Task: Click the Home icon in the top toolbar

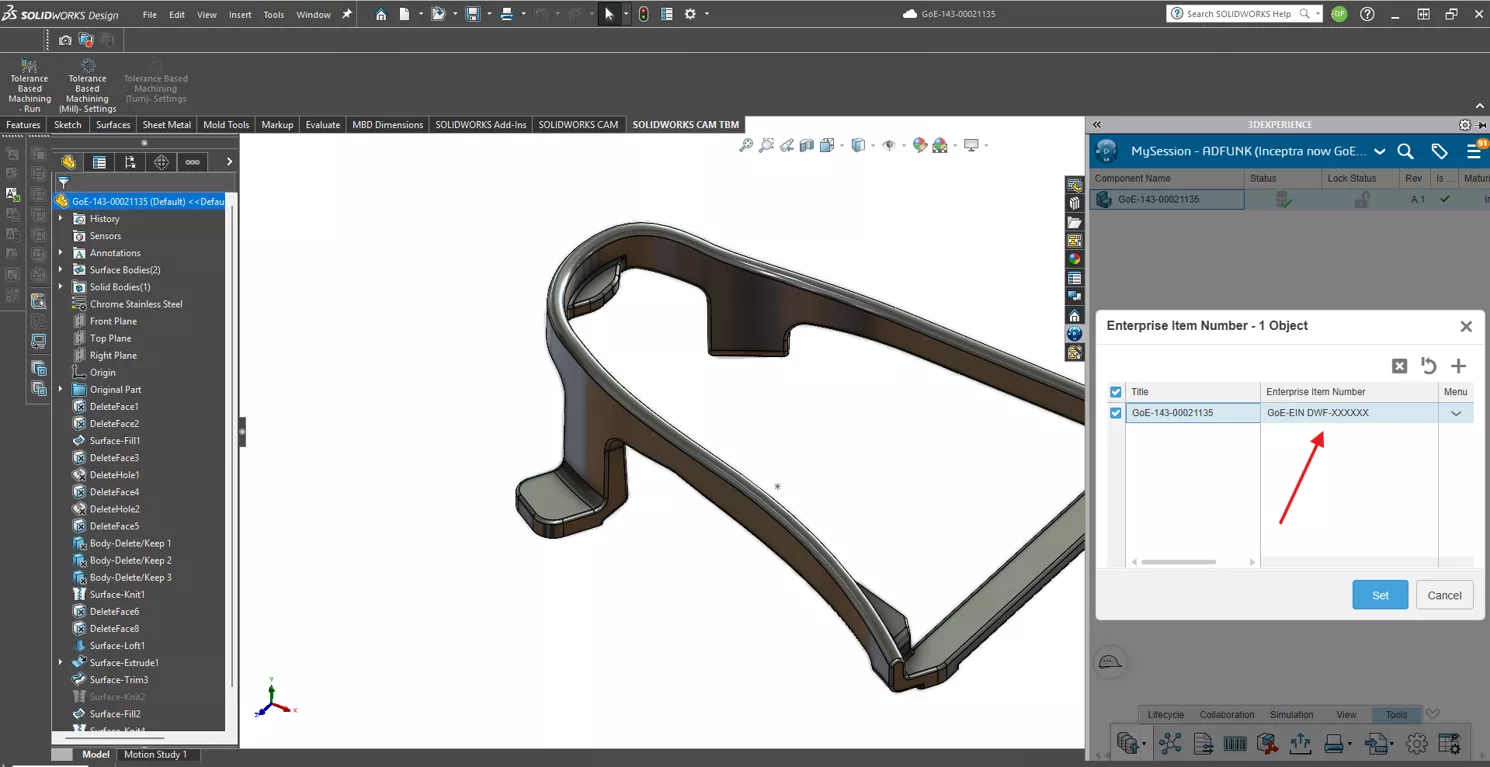Action: 381,14
